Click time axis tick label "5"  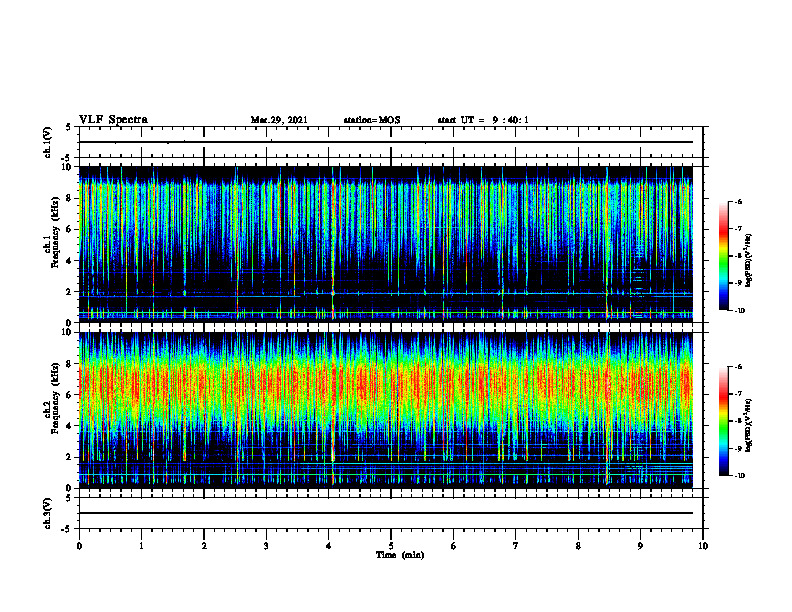click(x=391, y=546)
